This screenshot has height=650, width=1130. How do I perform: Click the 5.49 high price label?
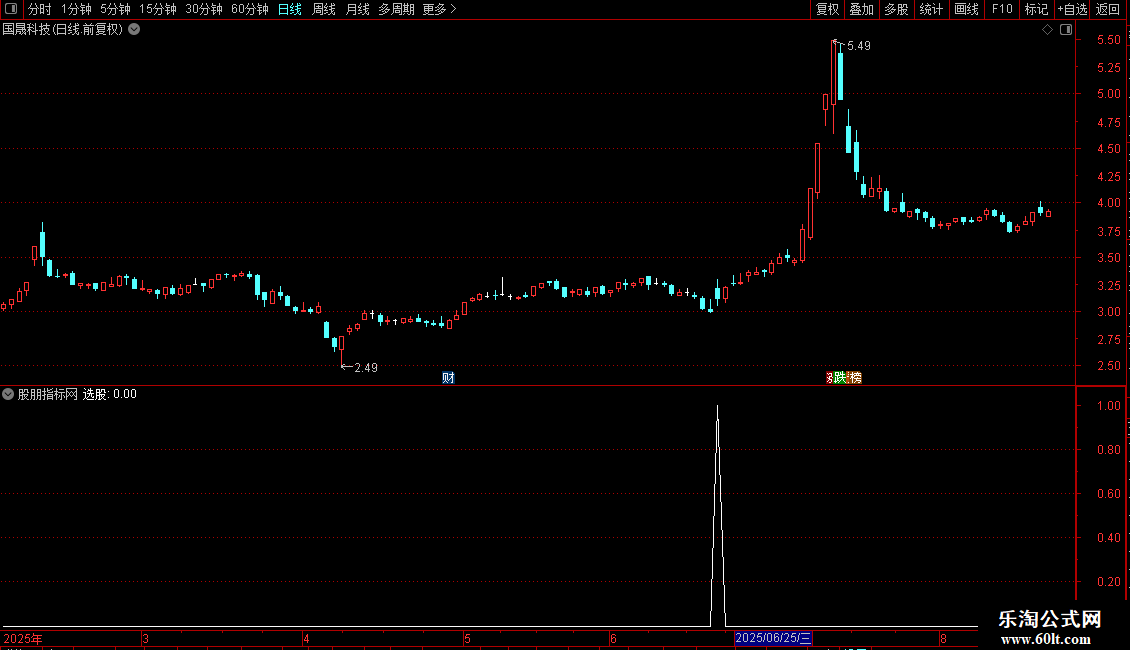point(859,46)
